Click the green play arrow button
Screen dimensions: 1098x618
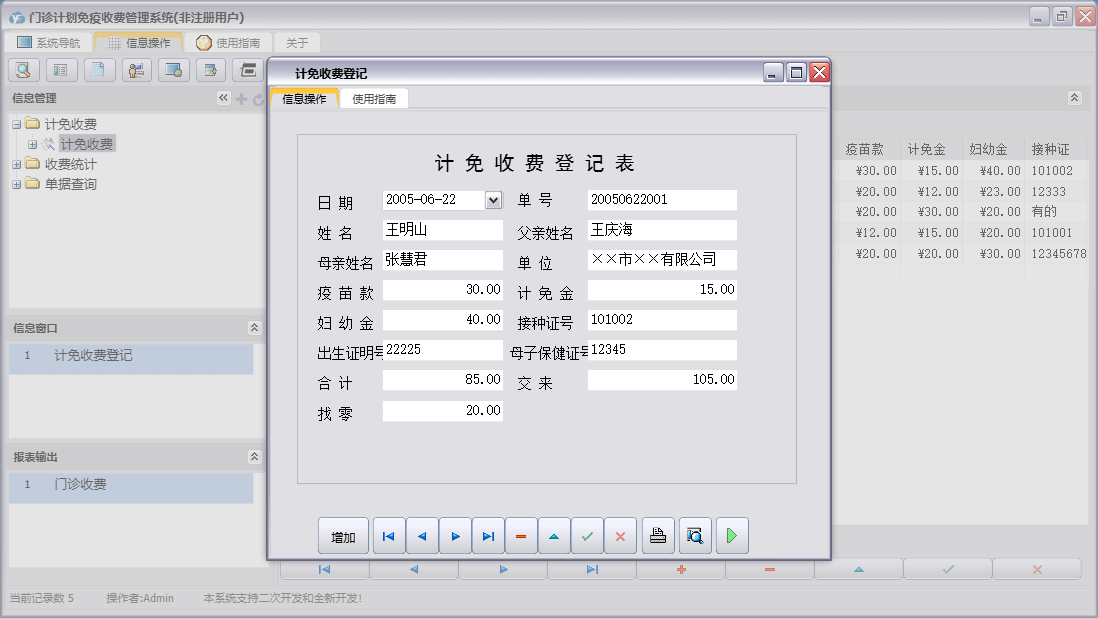pos(731,537)
